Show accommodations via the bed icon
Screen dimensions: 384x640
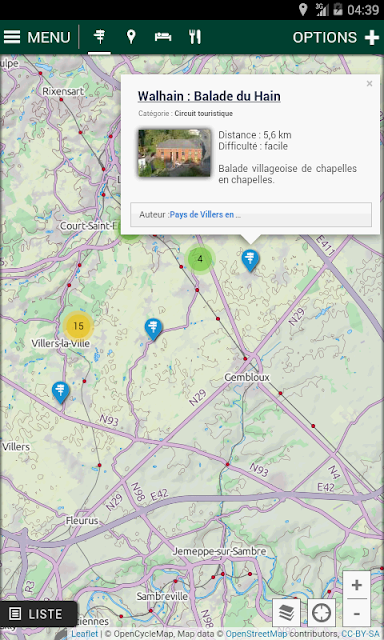point(163,37)
